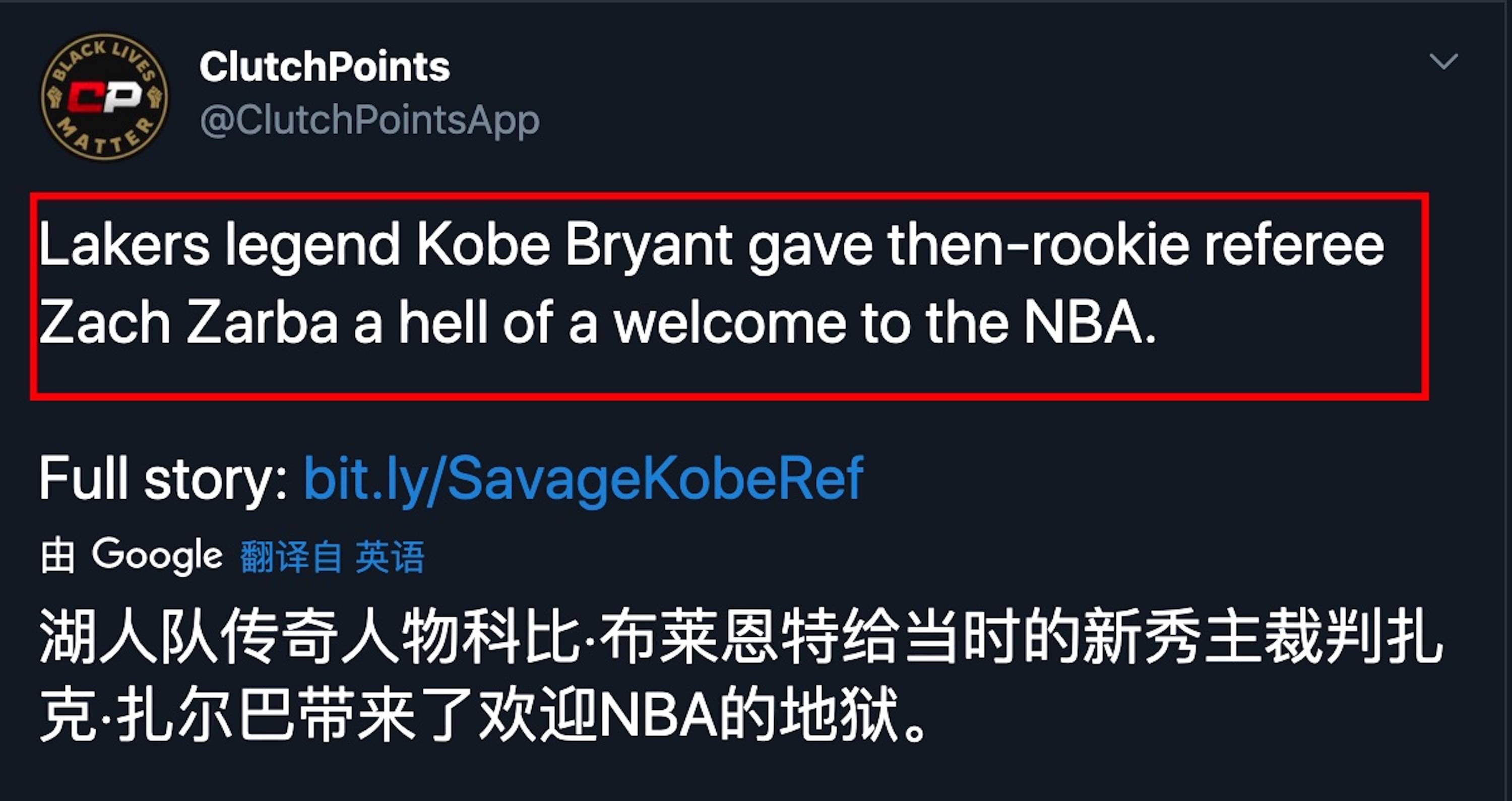Click the Google logo in translation credit
Screen dimensions: 1512x801
(157, 555)
